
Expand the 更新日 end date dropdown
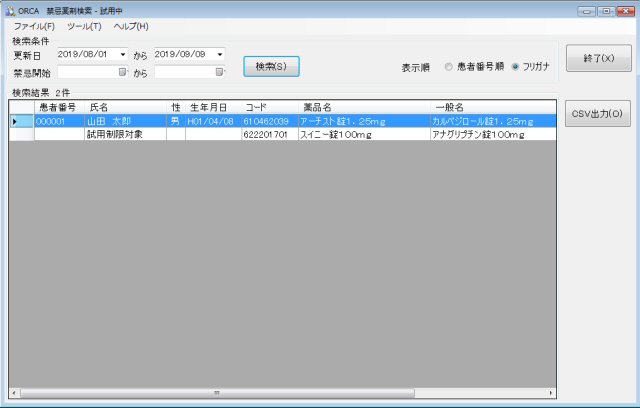click(220, 54)
